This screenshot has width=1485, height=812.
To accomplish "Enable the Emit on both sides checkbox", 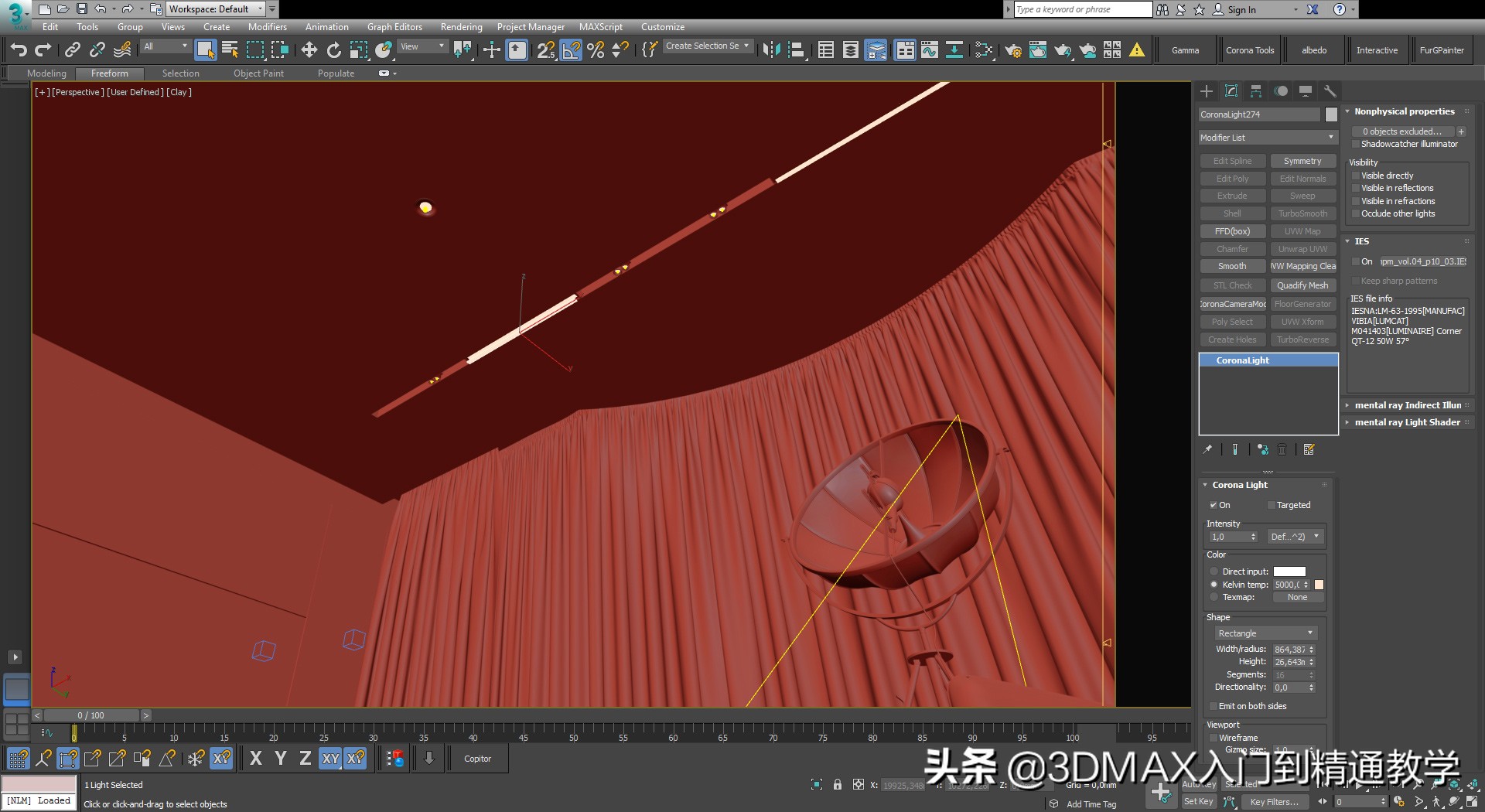I will point(1214,706).
